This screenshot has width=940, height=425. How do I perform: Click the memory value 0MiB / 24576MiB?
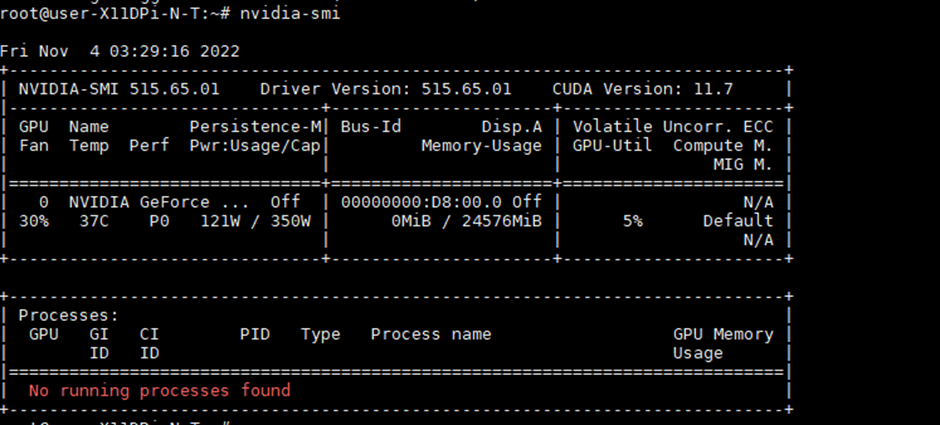click(x=466, y=221)
